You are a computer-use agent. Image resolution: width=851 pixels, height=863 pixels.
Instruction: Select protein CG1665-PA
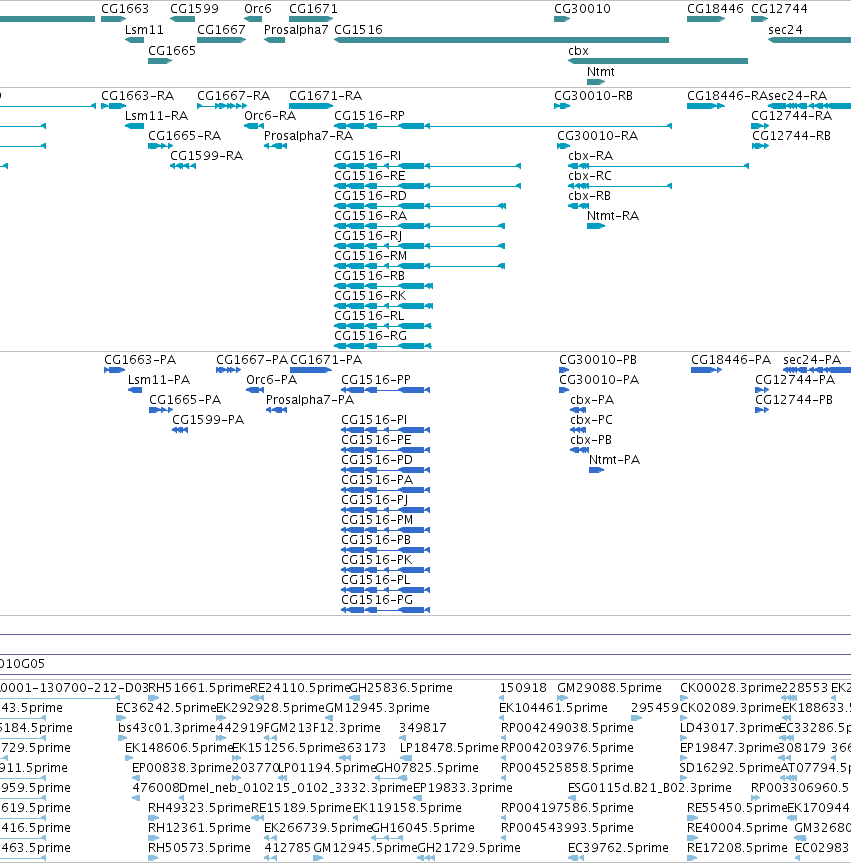point(185,400)
